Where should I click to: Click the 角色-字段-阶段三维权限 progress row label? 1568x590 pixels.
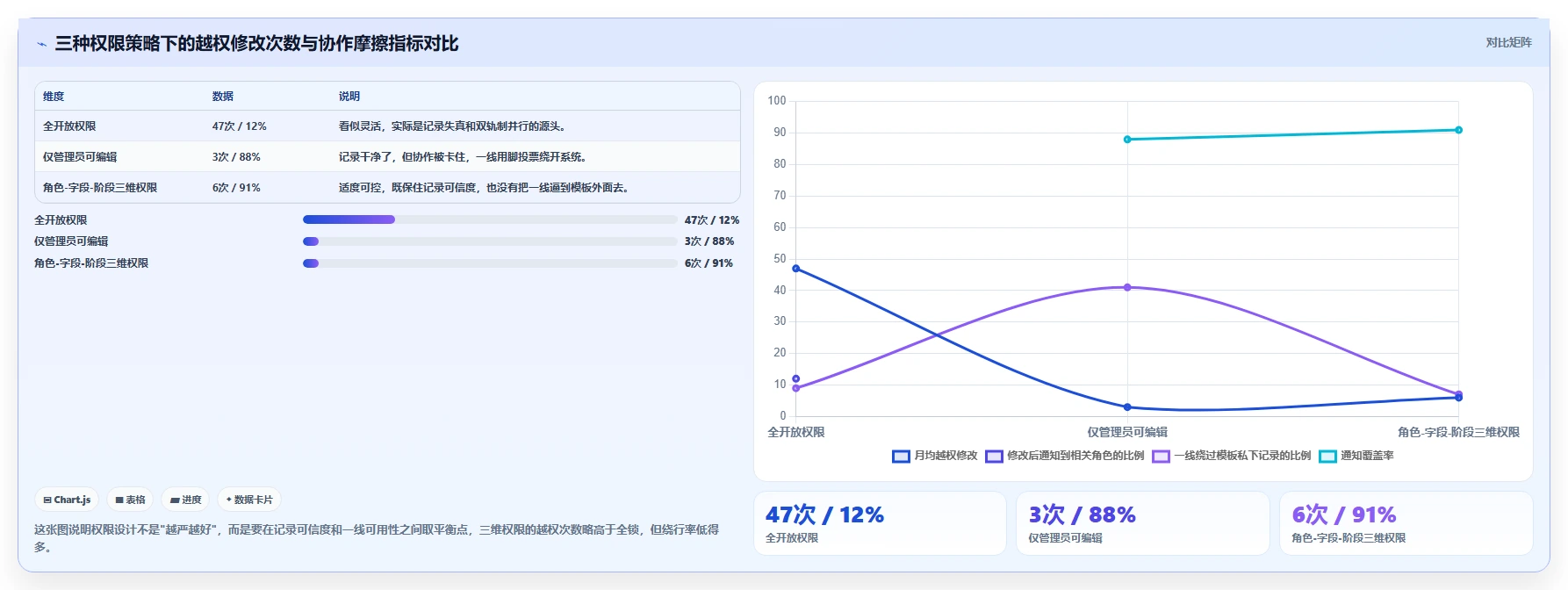point(91,263)
